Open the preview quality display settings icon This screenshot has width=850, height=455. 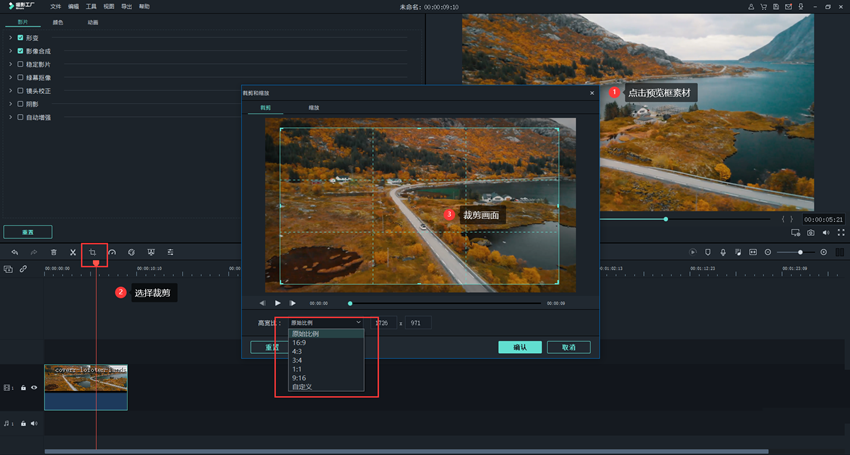[795, 233]
